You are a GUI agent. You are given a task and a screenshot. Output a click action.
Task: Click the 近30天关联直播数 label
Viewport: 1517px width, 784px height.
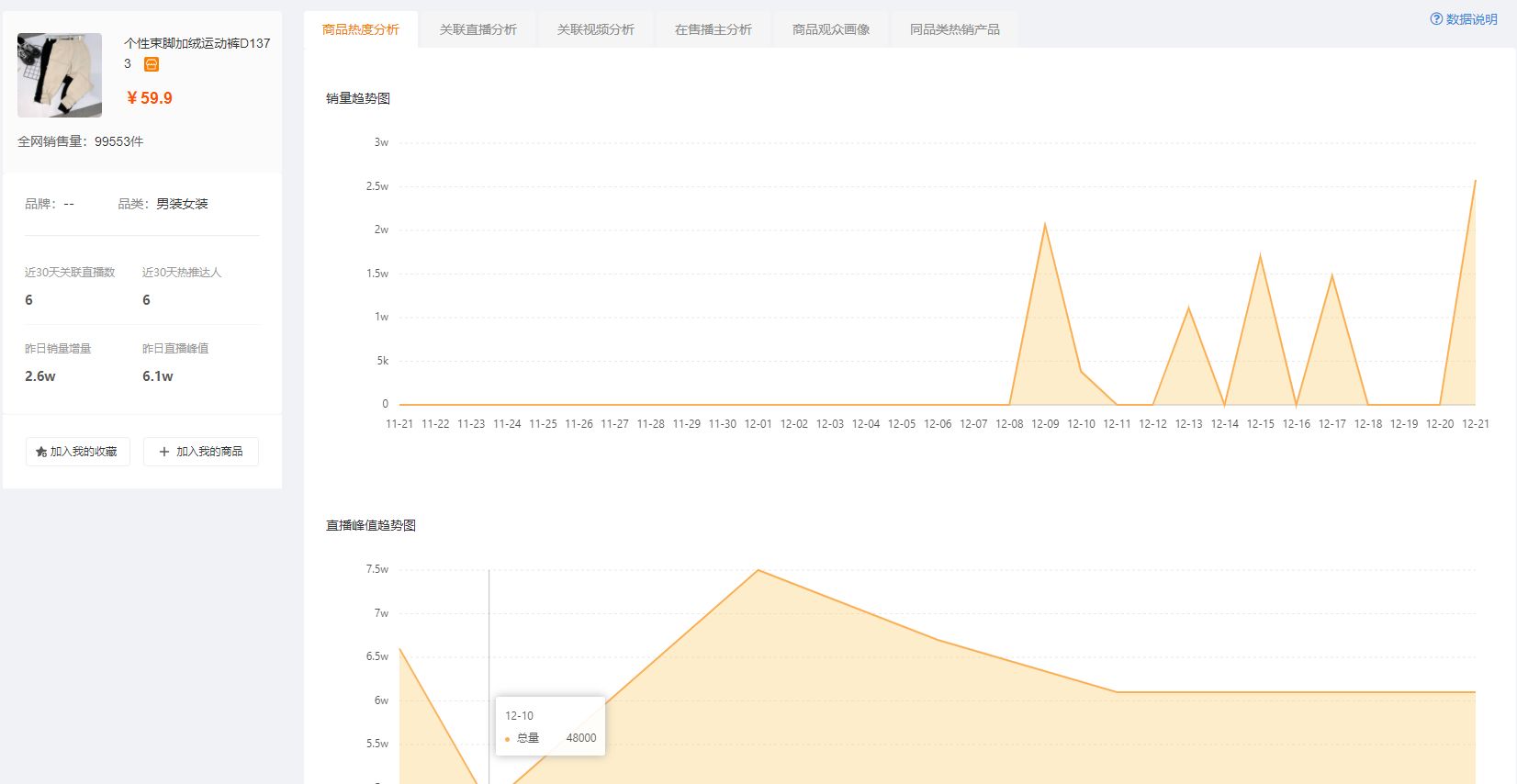pos(70,273)
